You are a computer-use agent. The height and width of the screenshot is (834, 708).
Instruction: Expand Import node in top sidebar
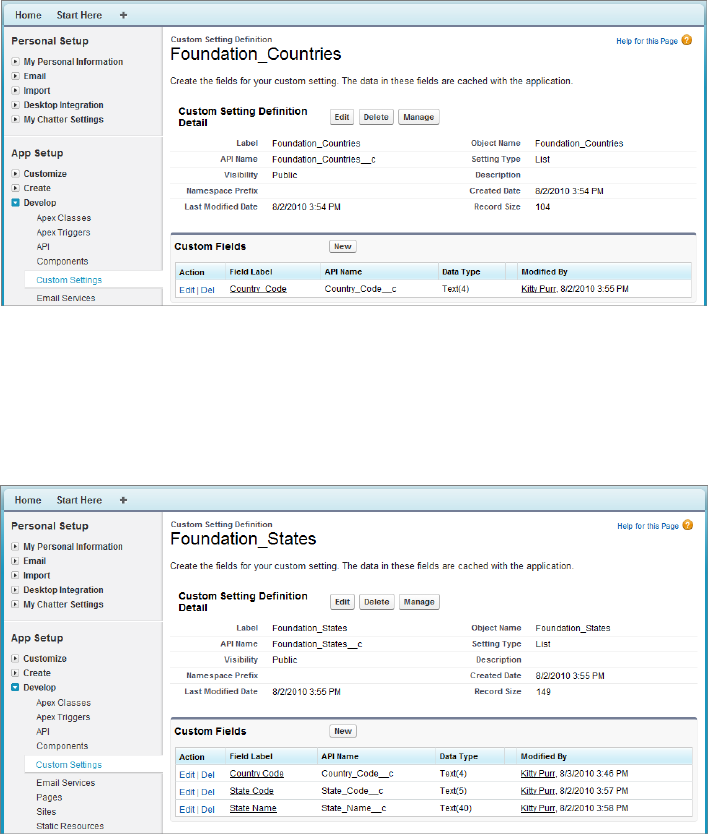tap(15, 90)
